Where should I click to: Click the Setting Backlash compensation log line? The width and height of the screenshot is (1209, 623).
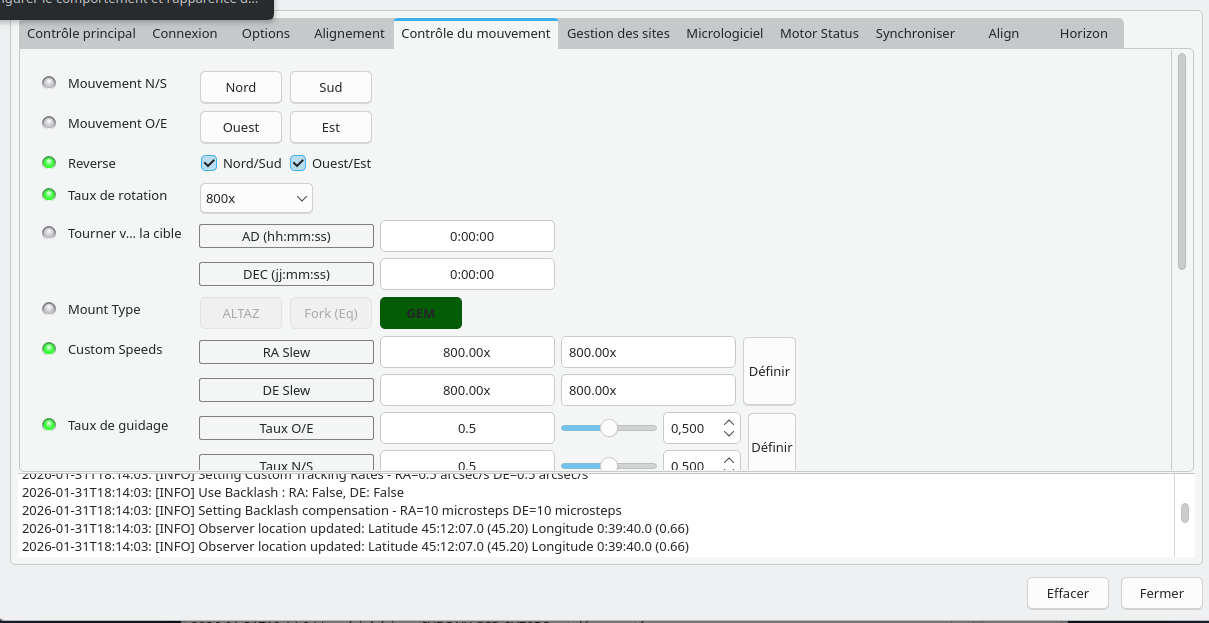click(321, 510)
